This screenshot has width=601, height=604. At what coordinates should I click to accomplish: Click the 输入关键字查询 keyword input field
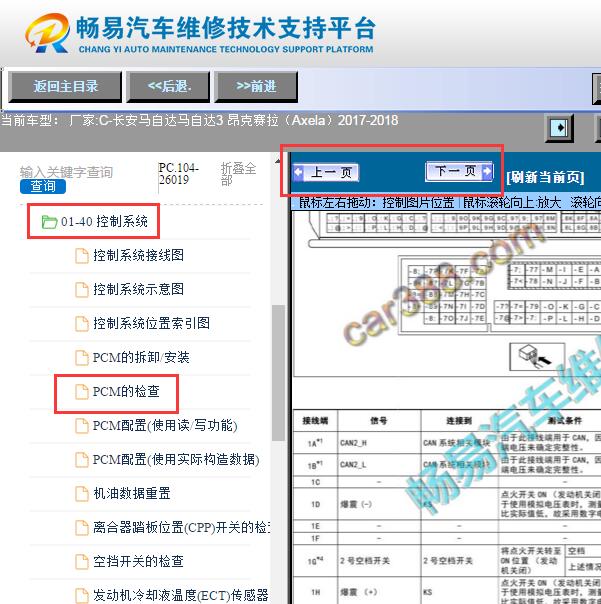[66, 172]
